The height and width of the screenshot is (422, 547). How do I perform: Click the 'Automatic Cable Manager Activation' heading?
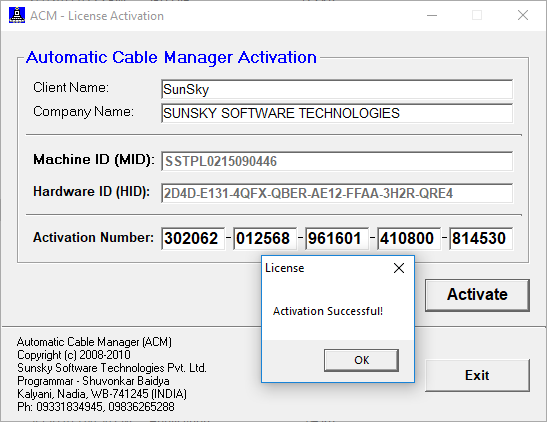[171, 57]
